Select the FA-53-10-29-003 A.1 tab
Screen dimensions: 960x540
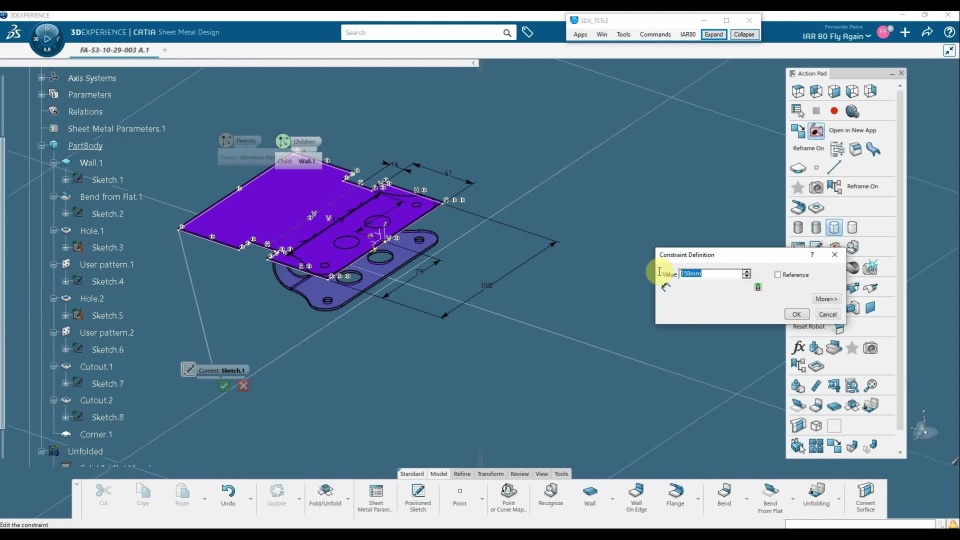pos(114,50)
